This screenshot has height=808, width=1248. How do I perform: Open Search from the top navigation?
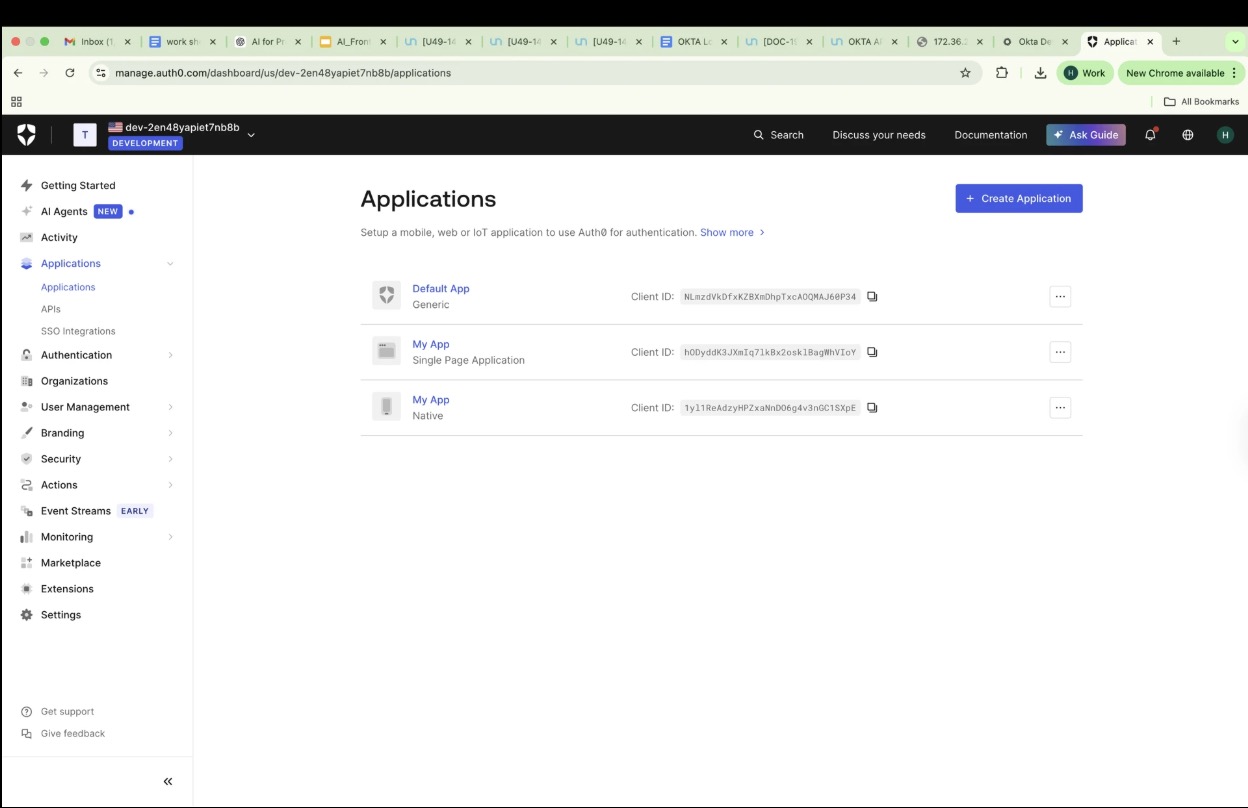pyautogui.click(x=778, y=134)
